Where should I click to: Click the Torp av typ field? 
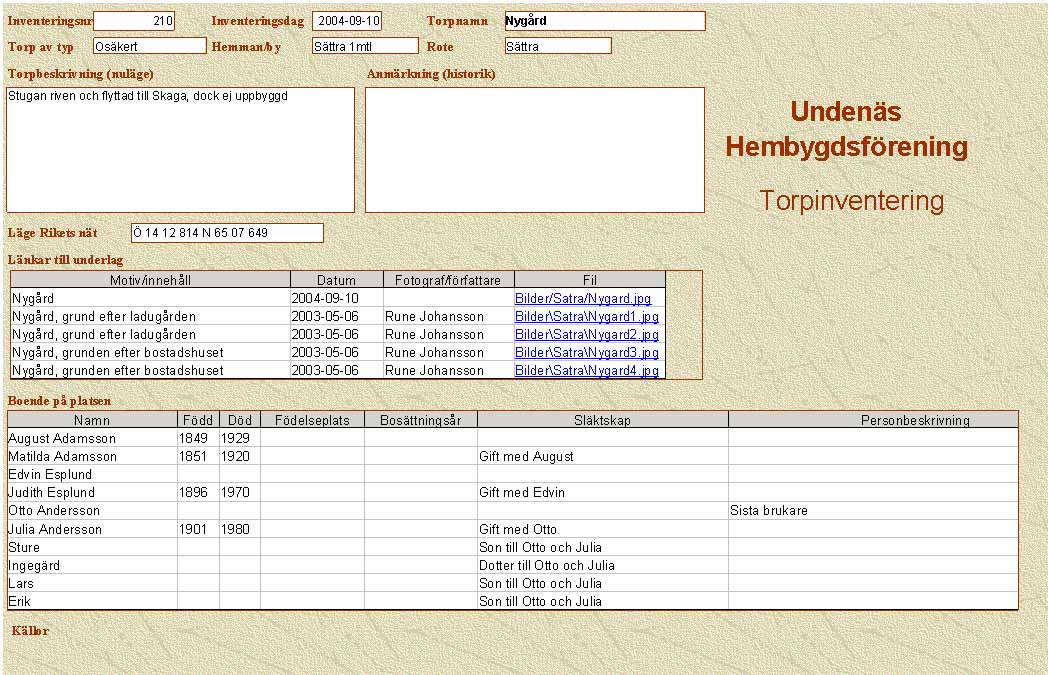pyautogui.click(x=148, y=46)
